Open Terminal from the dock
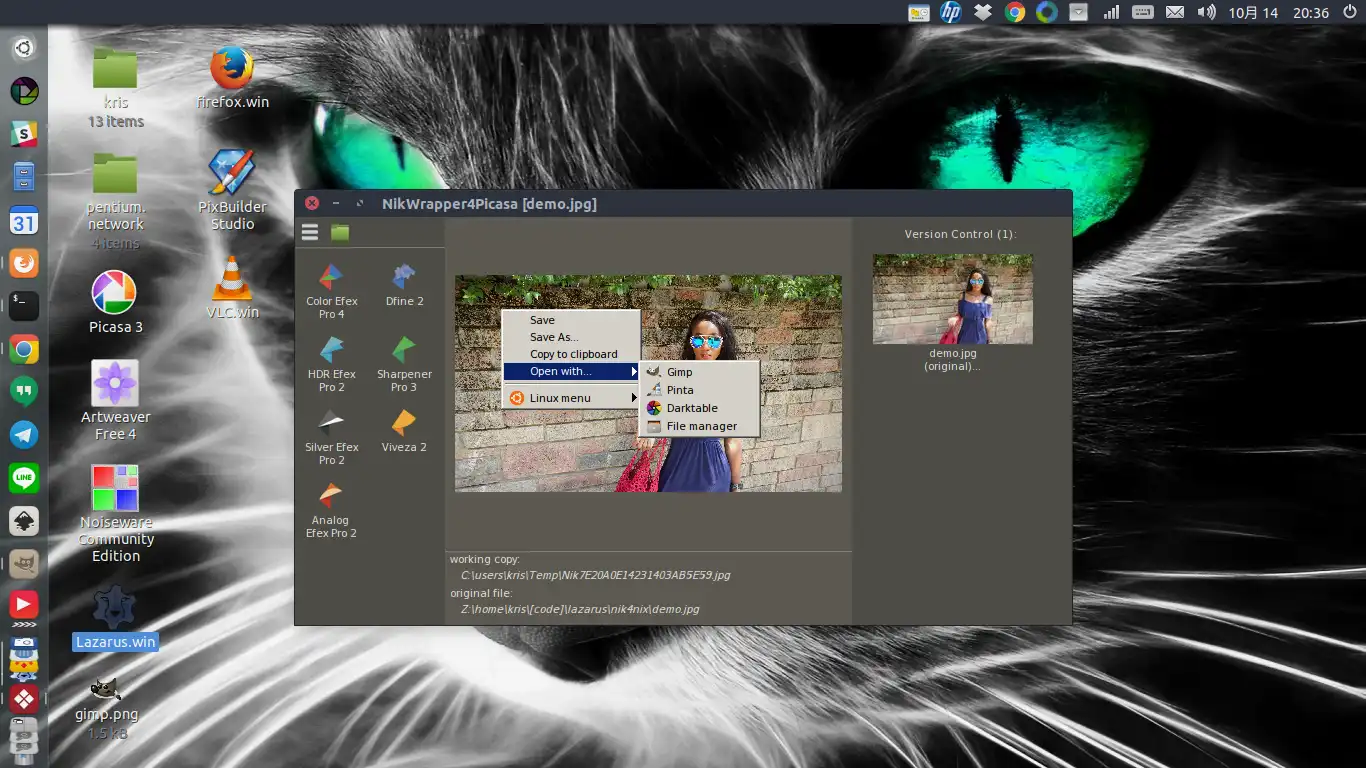The width and height of the screenshot is (1366, 768). click(x=24, y=306)
